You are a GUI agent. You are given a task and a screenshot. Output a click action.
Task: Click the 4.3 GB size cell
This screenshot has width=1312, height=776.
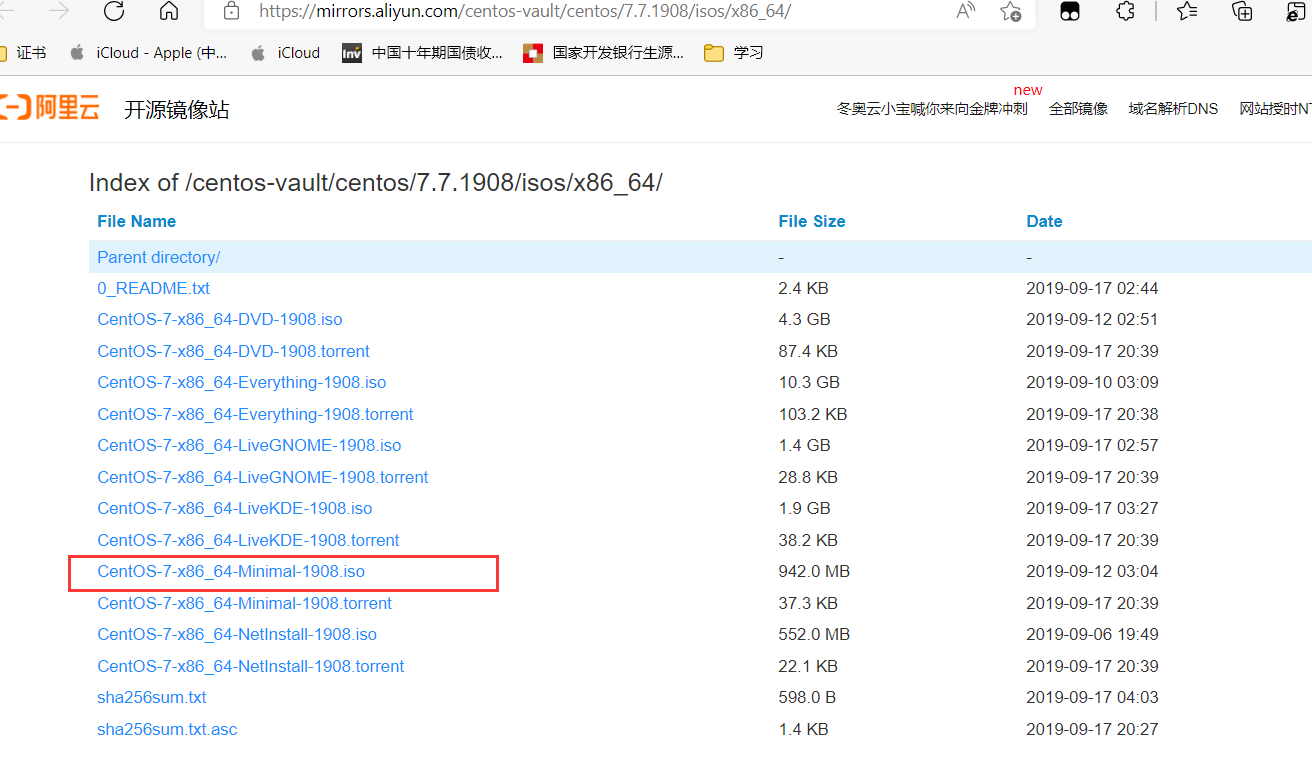804,320
